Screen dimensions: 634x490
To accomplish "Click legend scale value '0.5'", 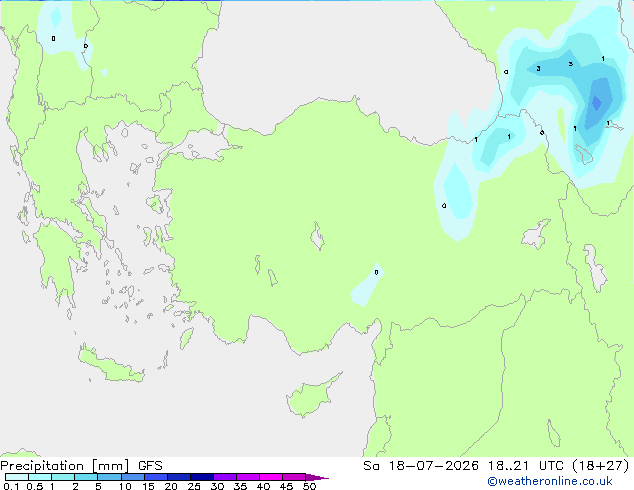I will coord(34,486).
